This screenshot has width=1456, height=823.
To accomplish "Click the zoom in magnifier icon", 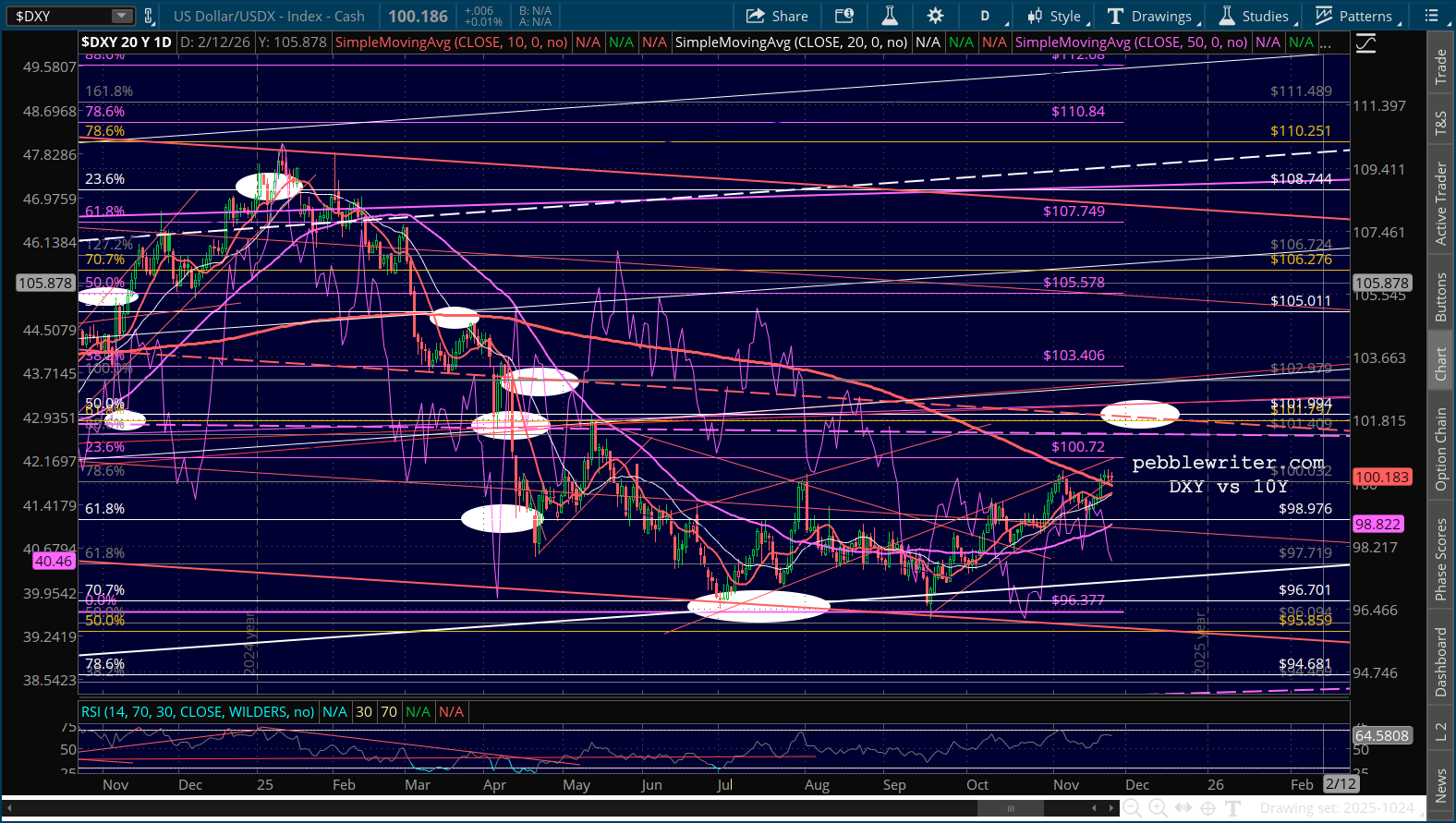I will pos(1158,808).
